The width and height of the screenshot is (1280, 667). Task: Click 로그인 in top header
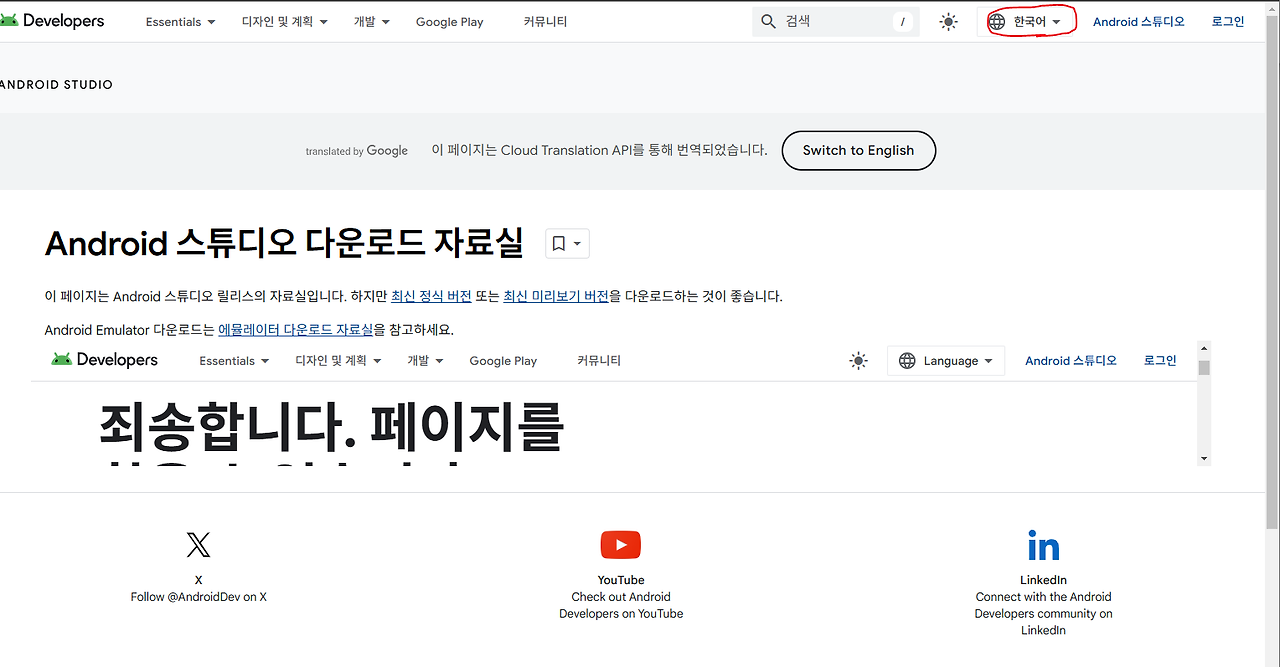click(x=1228, y=22)
